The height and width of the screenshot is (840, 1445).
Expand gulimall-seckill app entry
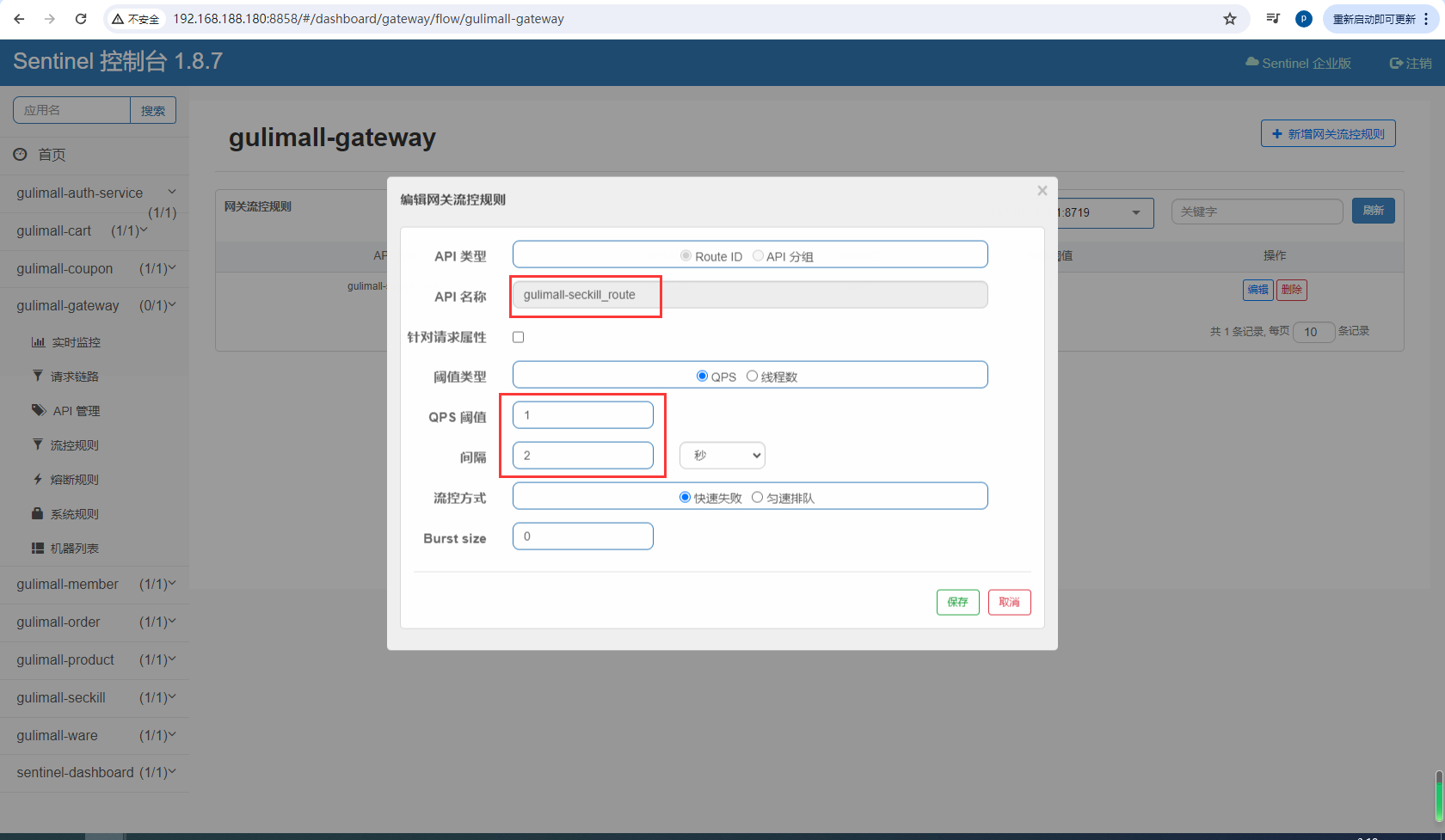coord(95,697)
